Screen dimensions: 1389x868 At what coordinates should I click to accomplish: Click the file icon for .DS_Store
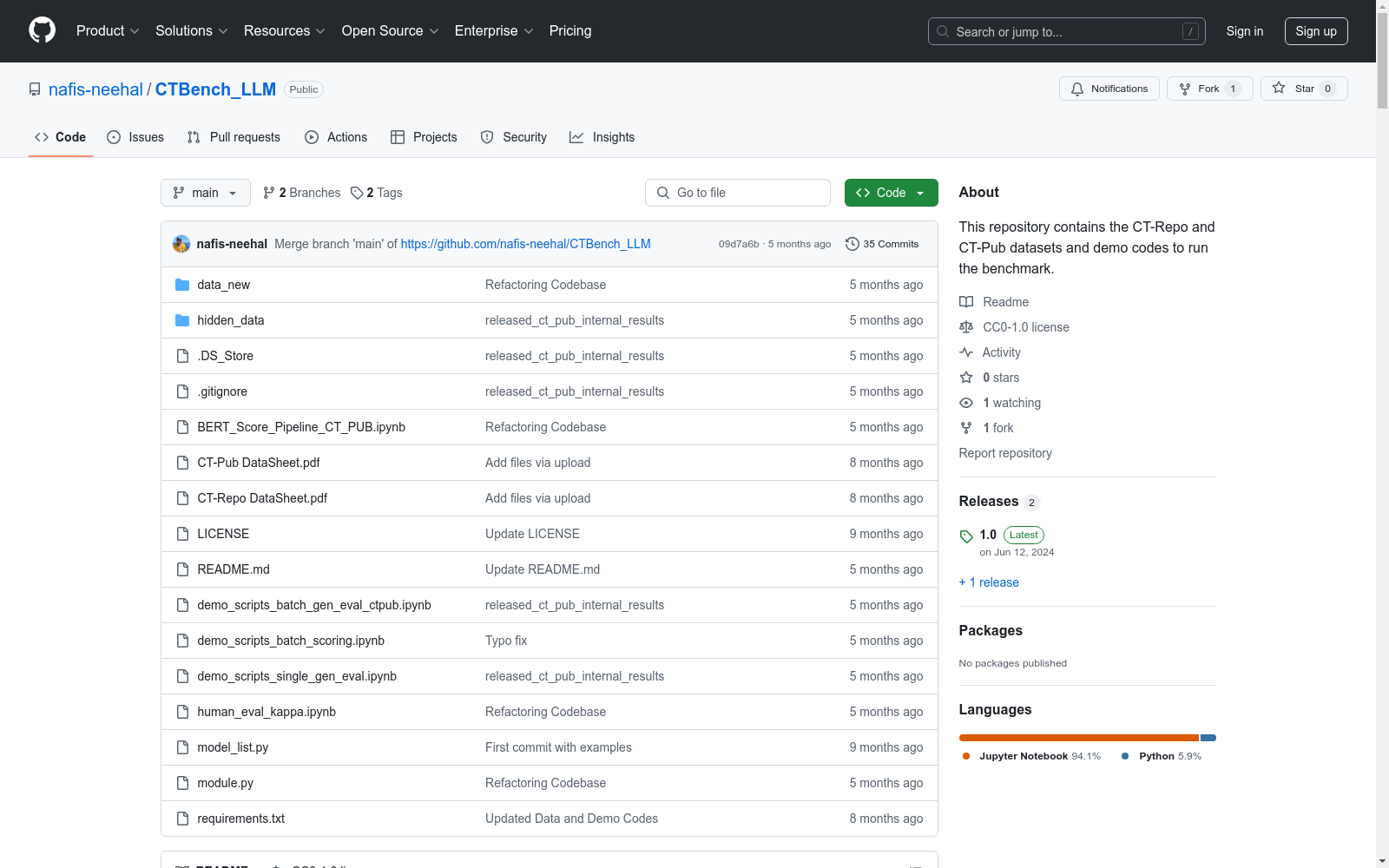pos(182,356)
